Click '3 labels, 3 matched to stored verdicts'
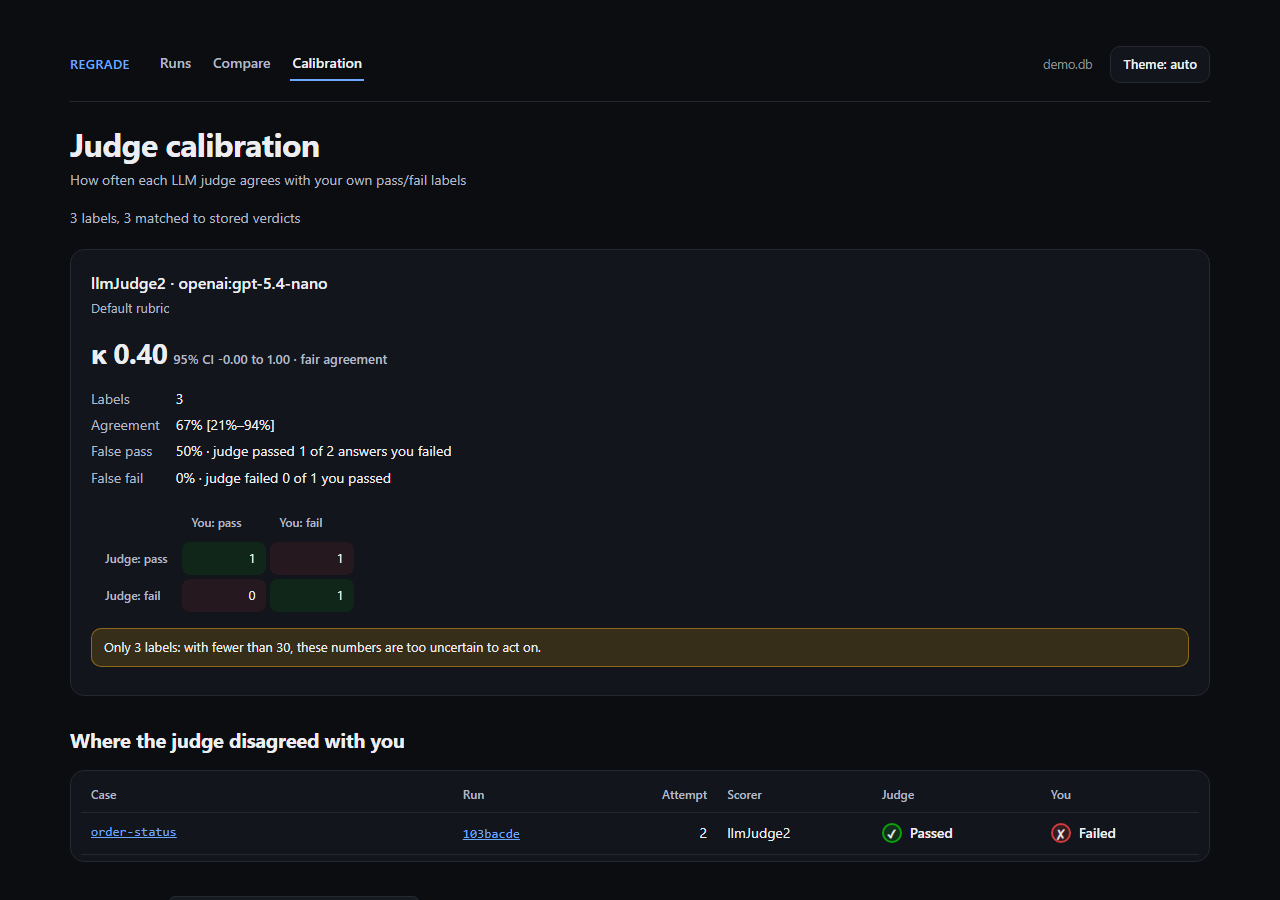Image resolution: width=1280 pixels, height=900 pixels. point(185,218)
